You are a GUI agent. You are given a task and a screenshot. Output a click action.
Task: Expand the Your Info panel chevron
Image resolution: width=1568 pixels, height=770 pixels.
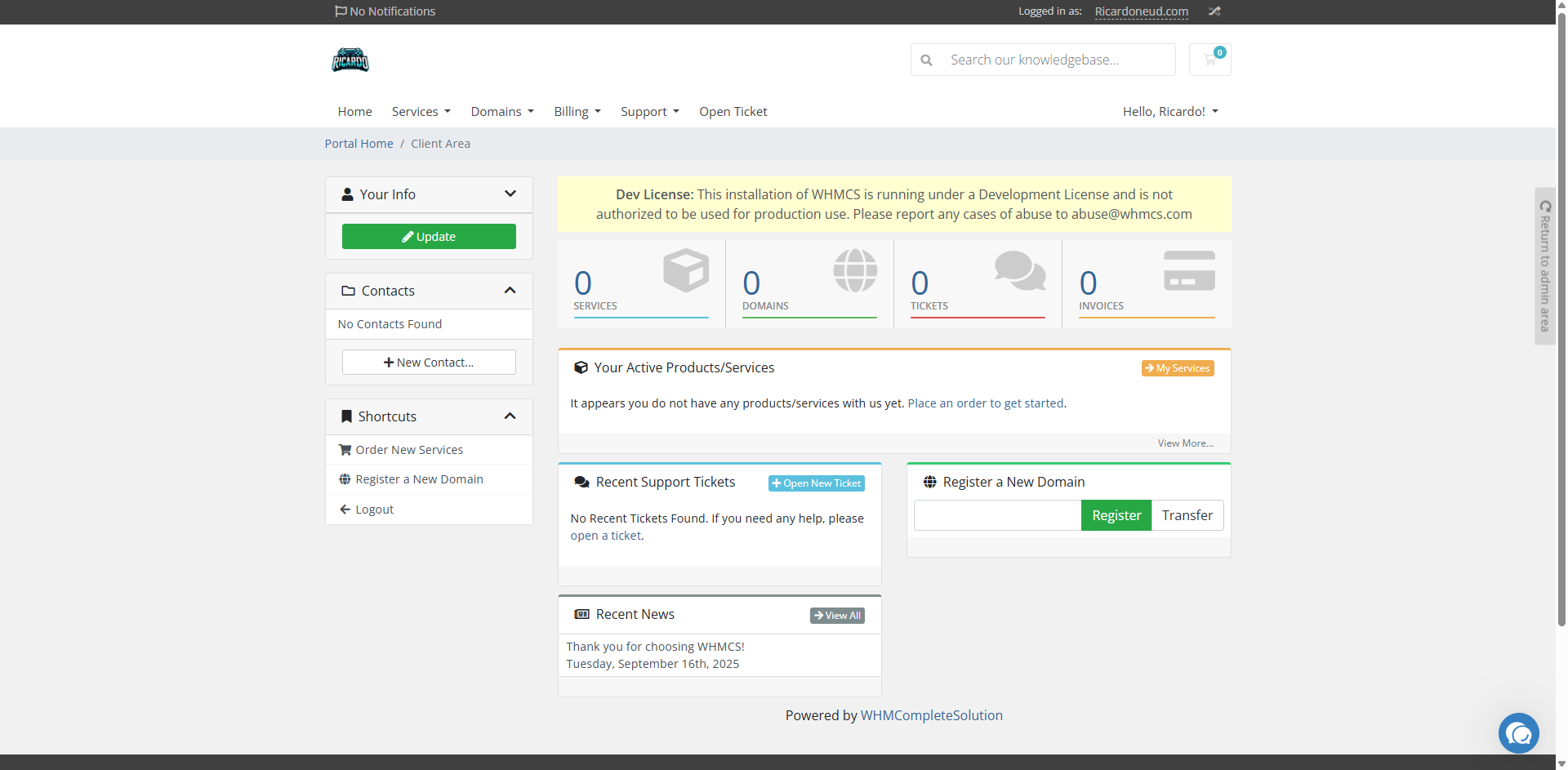(510, 194)
